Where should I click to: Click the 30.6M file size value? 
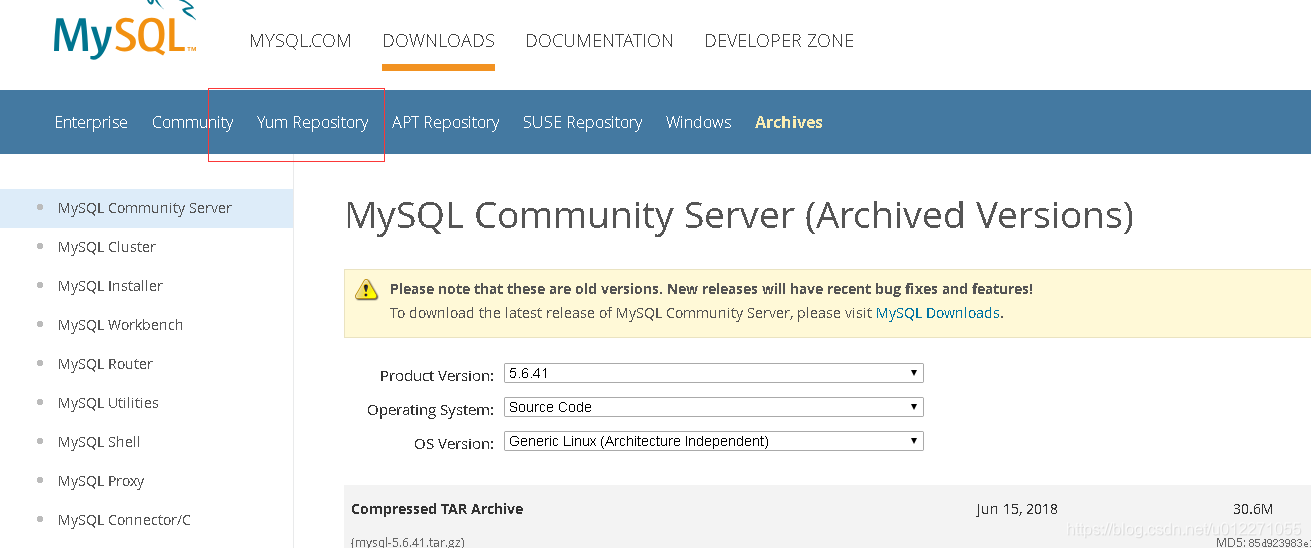1253,509
